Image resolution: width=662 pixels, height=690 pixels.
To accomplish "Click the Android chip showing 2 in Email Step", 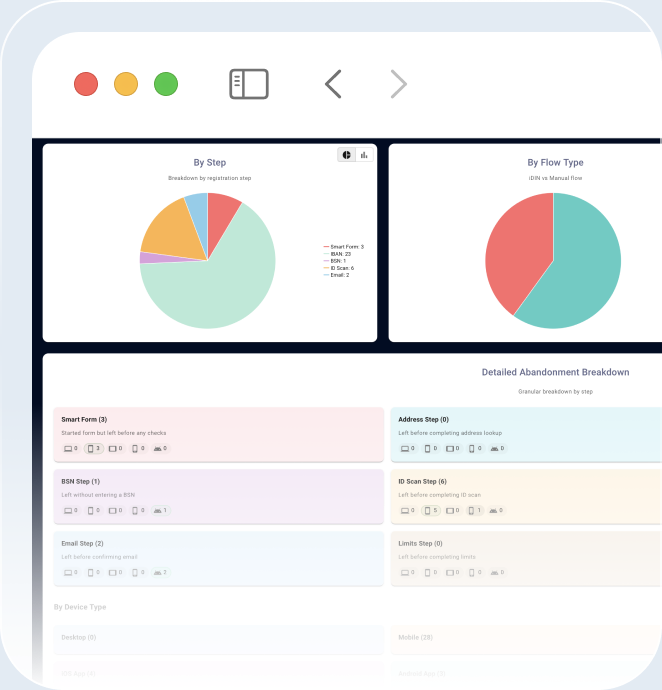I will click(161, 573).
